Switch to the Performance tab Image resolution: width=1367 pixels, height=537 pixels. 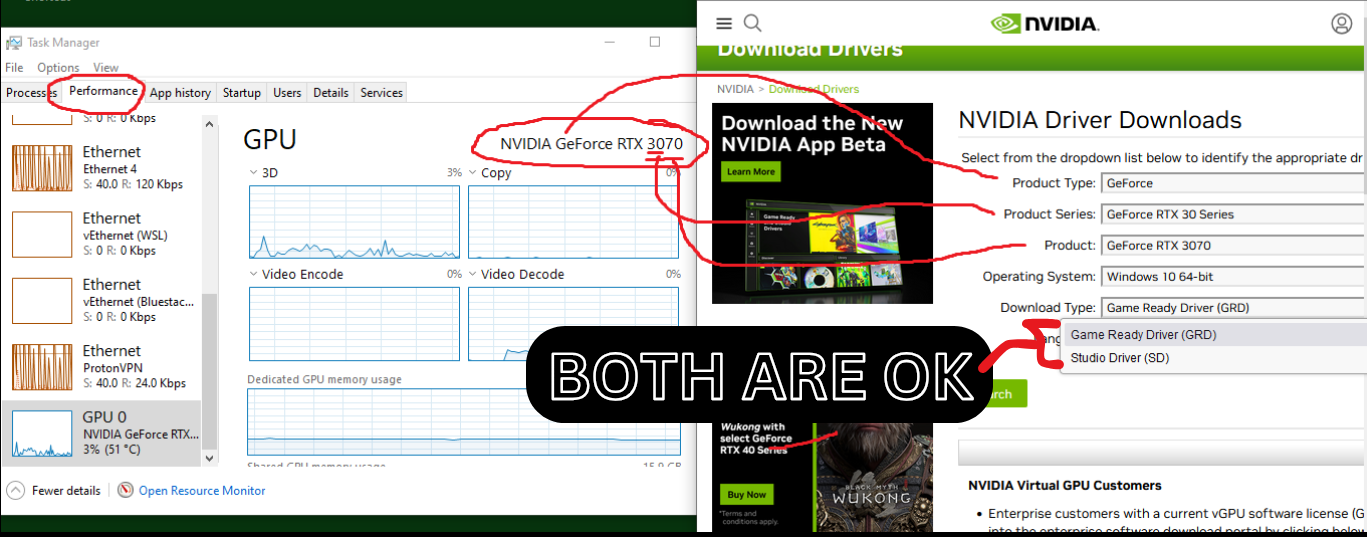(x=103, y=91)
